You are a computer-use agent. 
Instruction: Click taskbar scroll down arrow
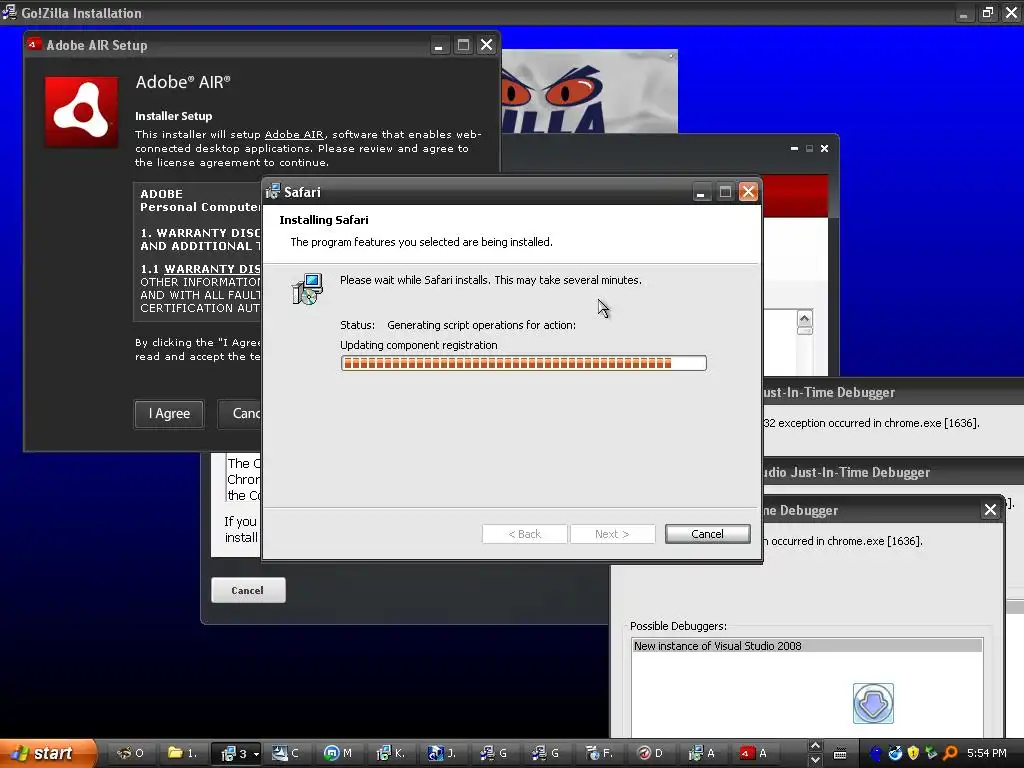(x=815, y=760)
